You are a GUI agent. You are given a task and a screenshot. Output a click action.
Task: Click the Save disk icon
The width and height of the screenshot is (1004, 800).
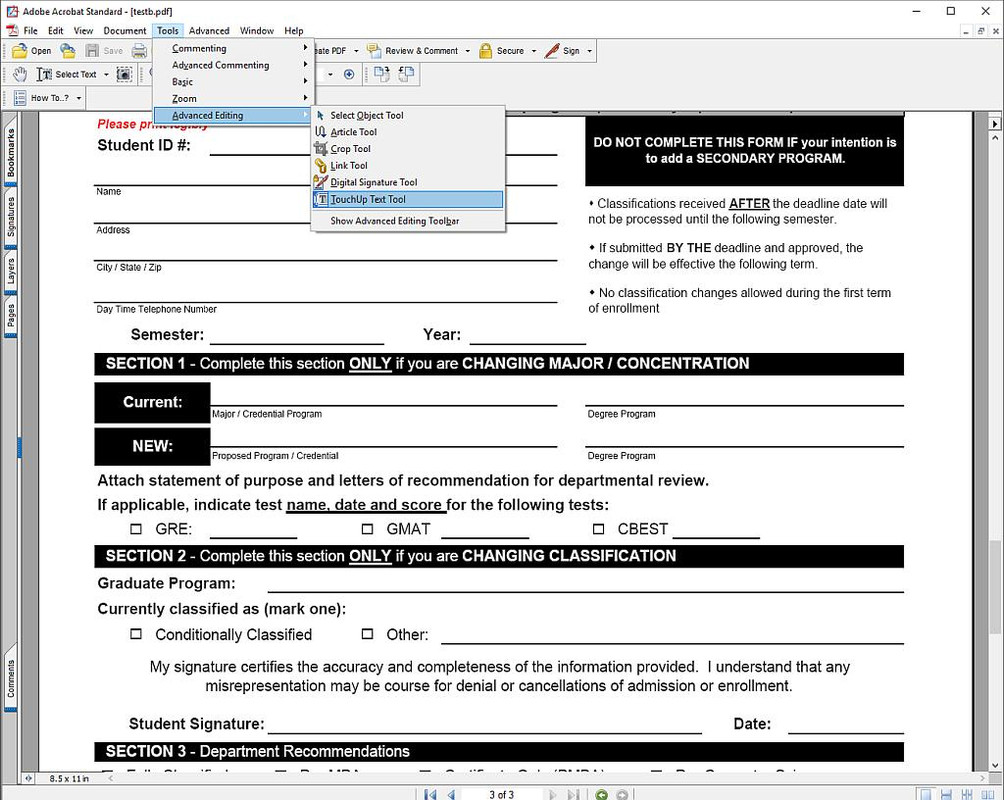click(92, 51)
